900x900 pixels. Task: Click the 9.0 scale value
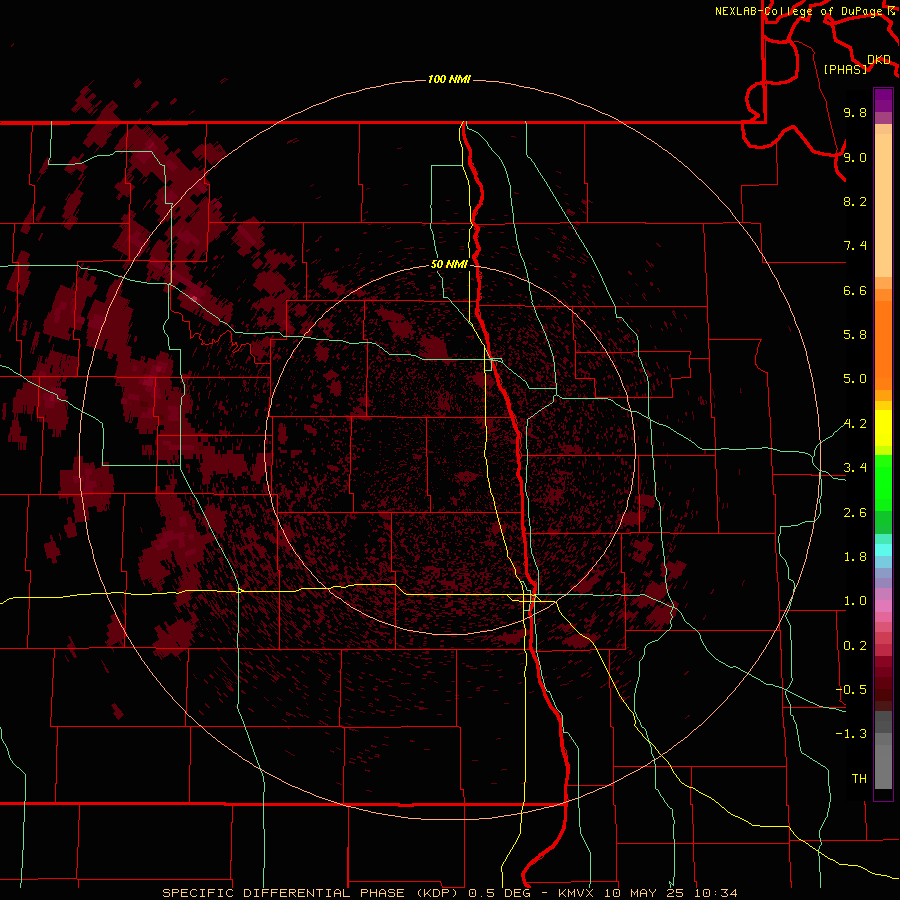pos(855,157)
